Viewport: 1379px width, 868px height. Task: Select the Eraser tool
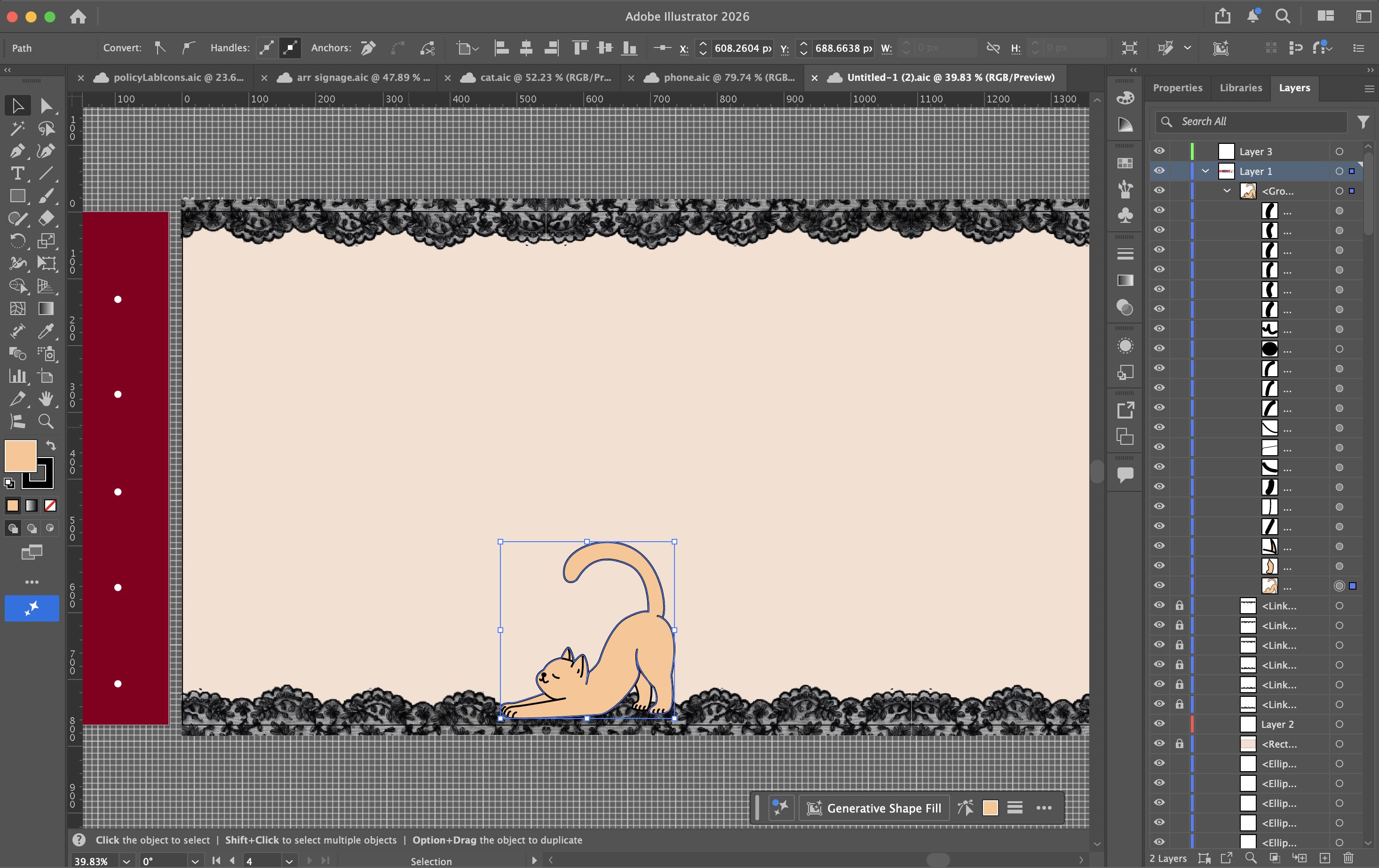(47, 219)
